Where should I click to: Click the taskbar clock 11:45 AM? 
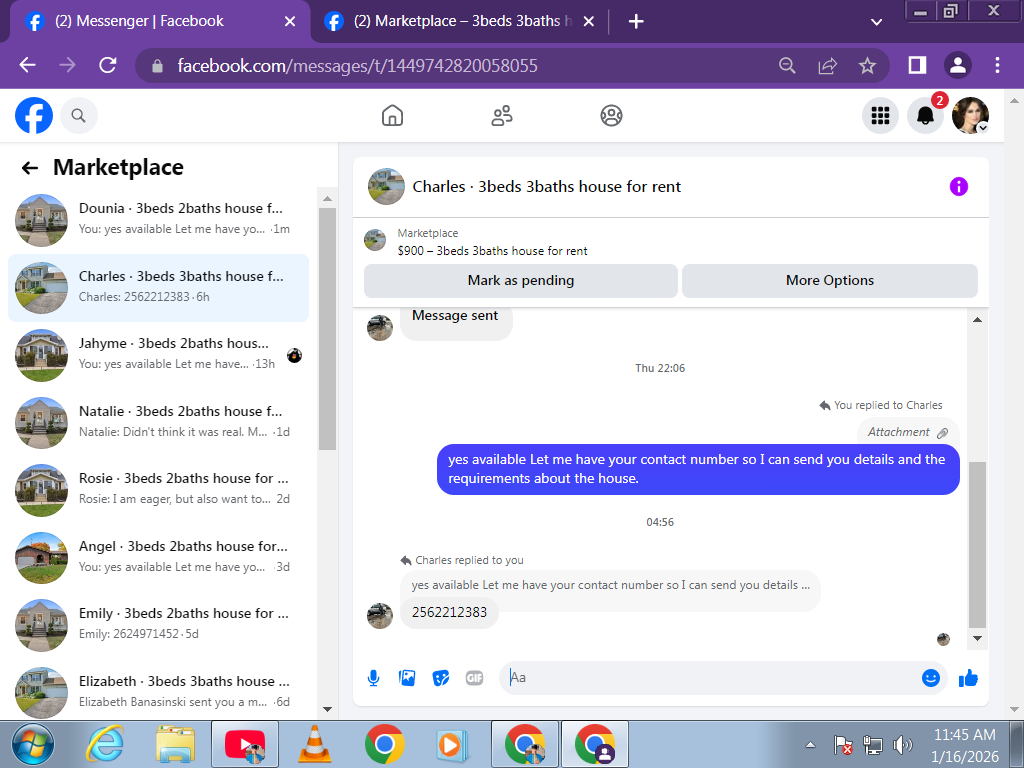(965, 735)
